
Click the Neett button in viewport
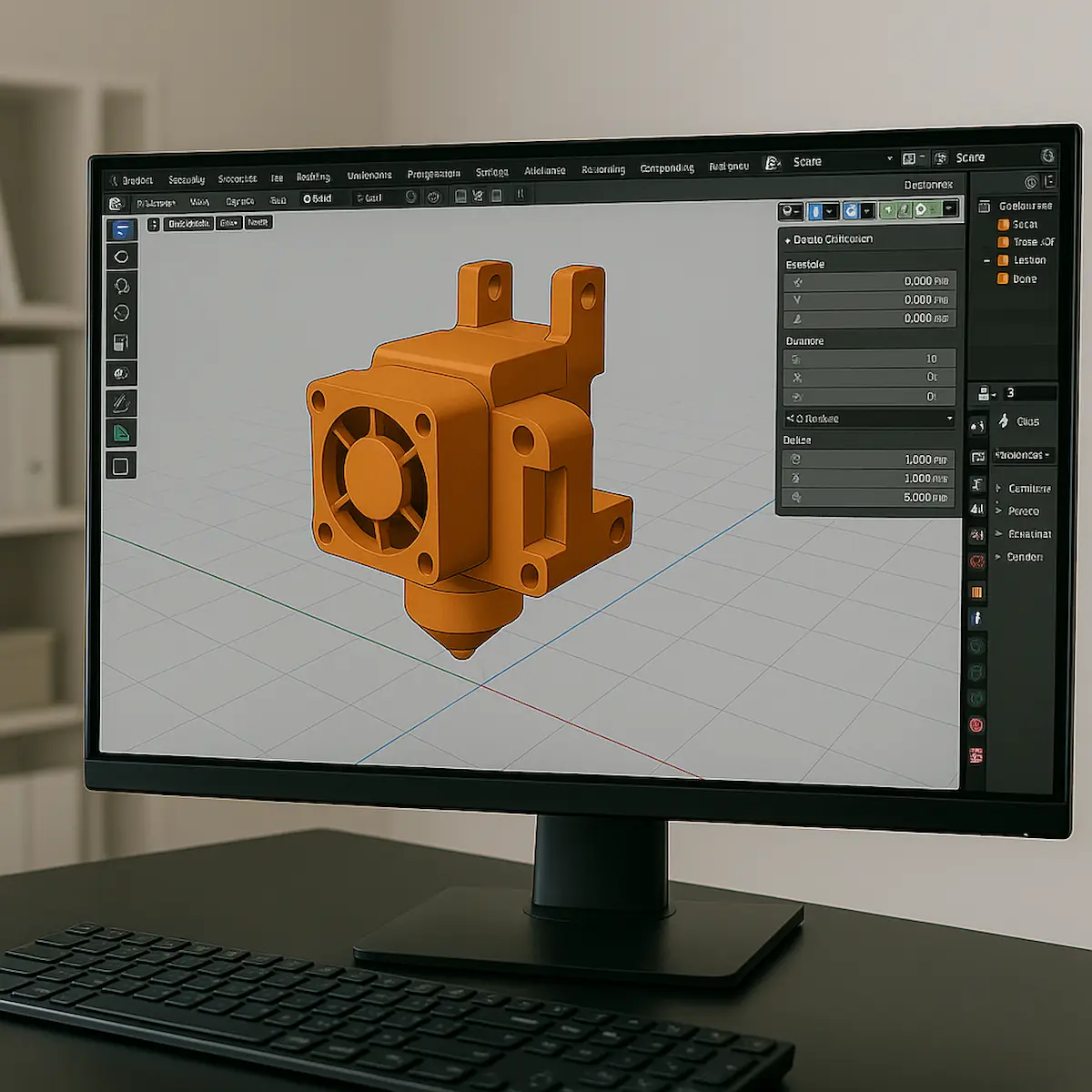pyautogui.click(x=258, y=222)
